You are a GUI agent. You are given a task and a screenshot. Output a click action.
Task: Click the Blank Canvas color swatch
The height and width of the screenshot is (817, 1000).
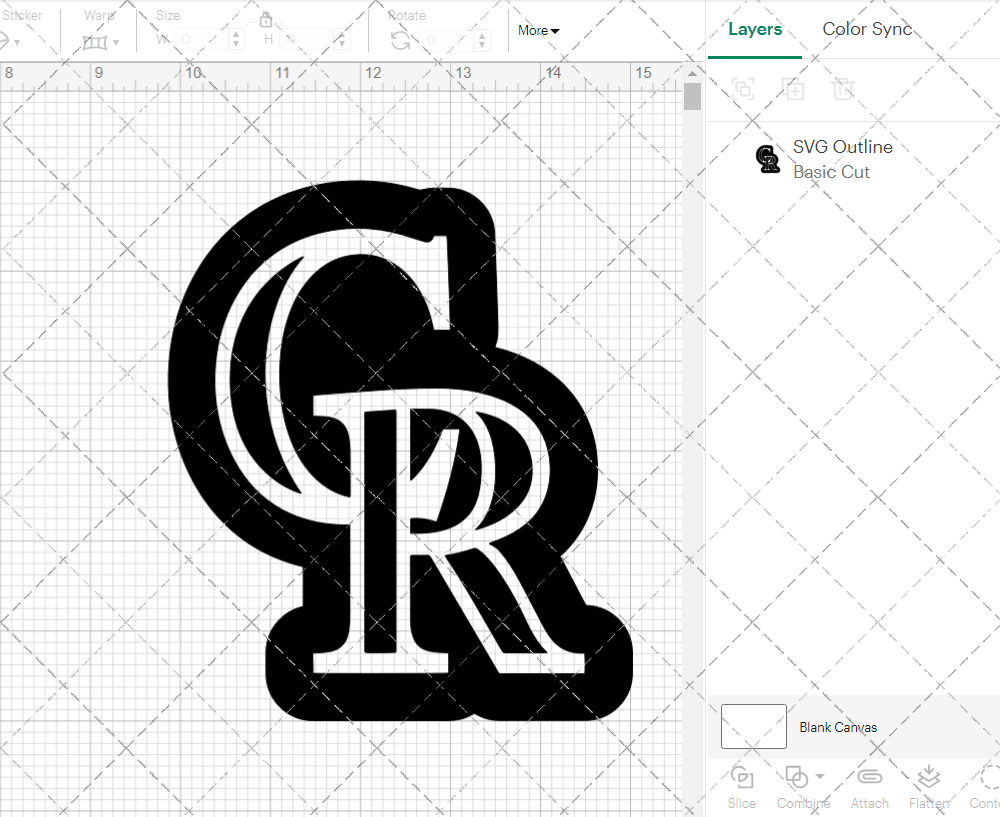(753, 727)
